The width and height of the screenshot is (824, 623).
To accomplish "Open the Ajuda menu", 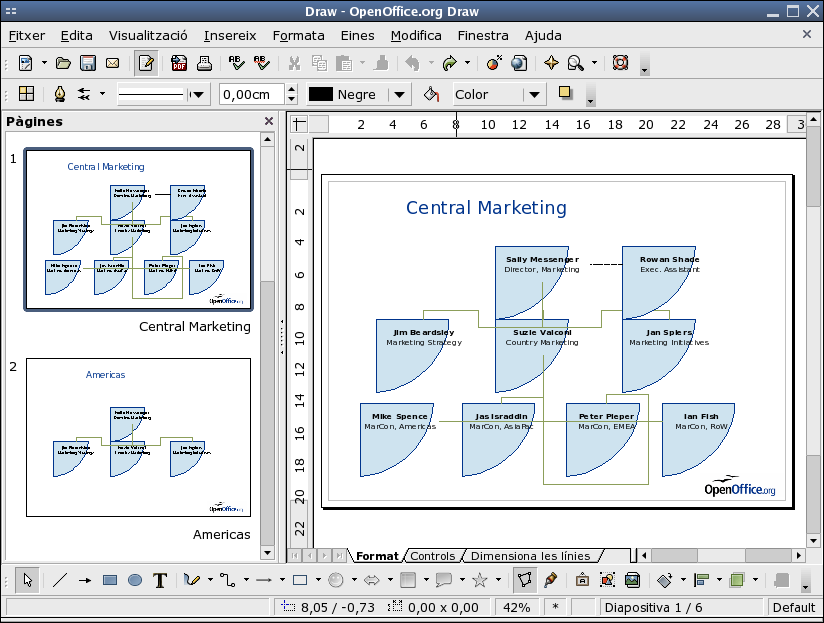I will pos(543,36).
